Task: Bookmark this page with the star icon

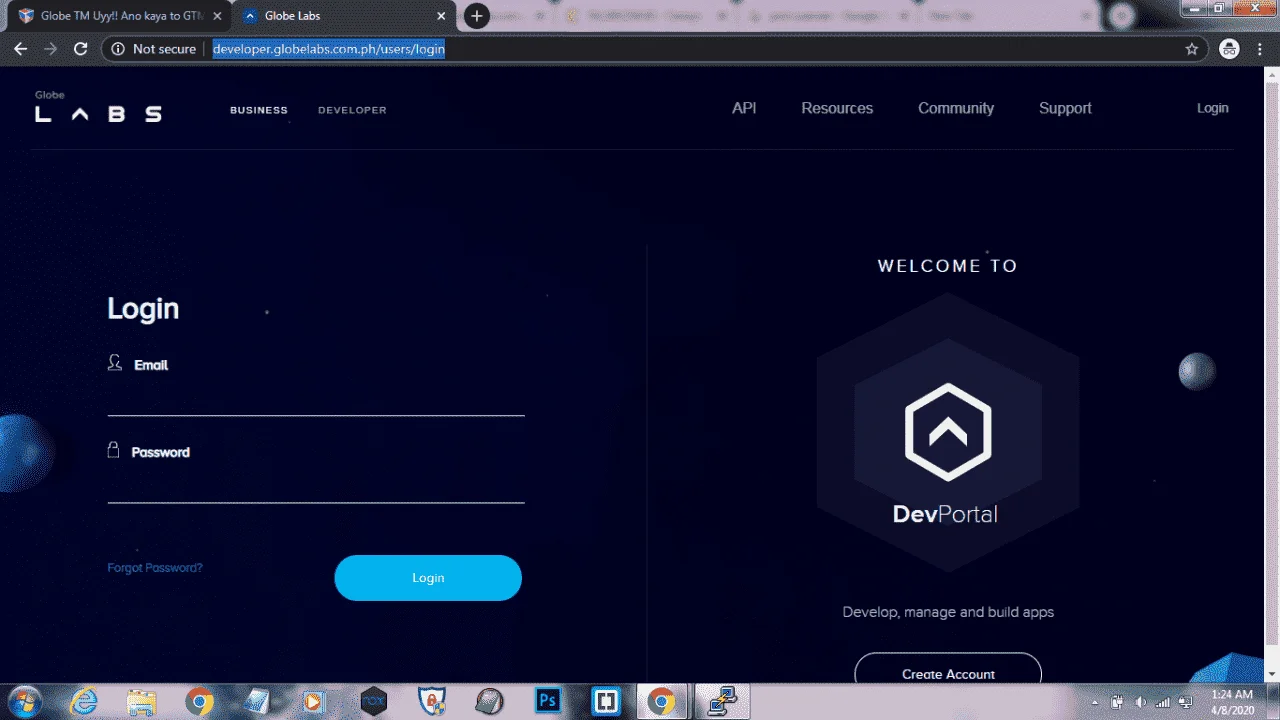Action: pos(1191,49)
